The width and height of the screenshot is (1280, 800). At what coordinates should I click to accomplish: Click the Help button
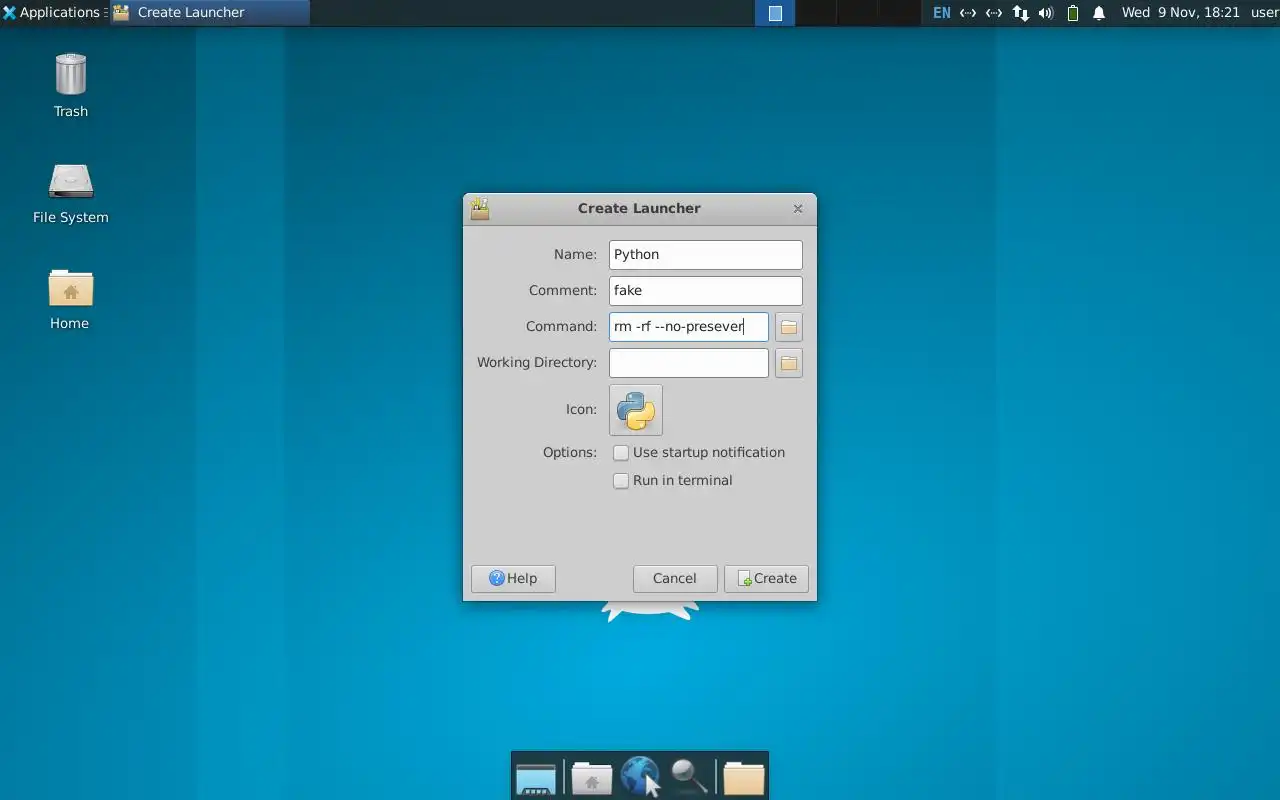point(513,578)
